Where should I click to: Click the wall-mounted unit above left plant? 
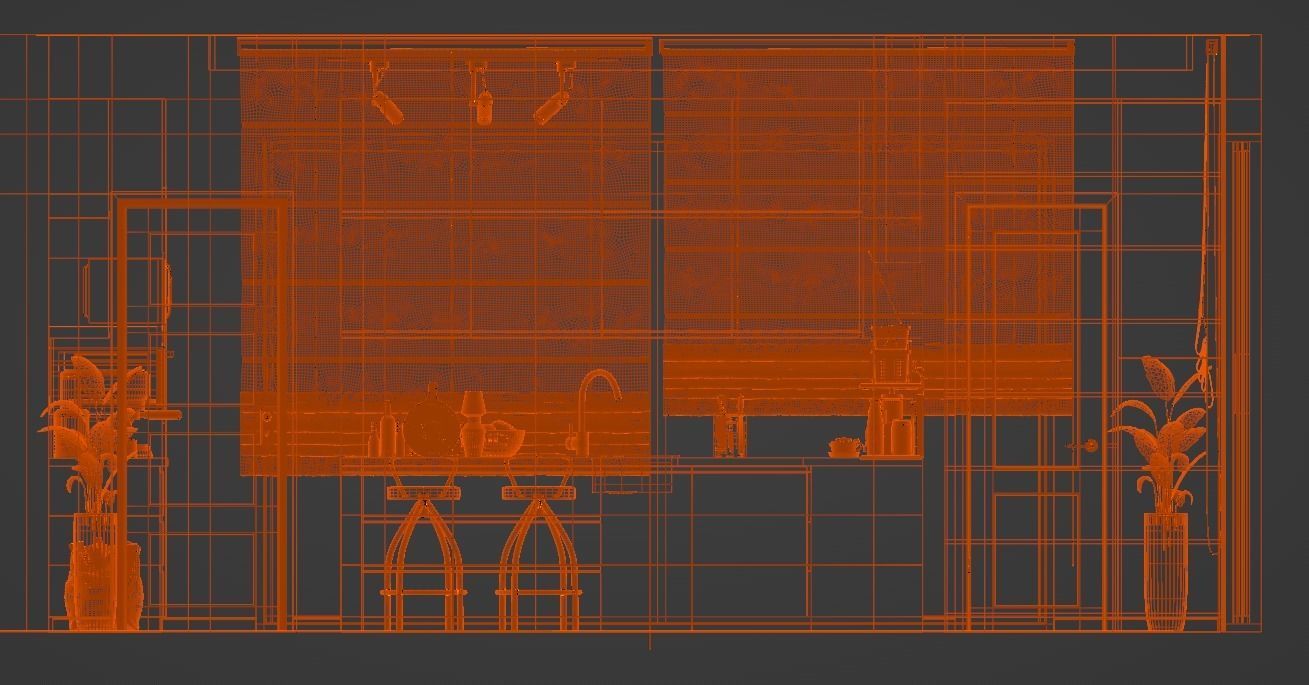pyautogui.click(x=127, y=291)
